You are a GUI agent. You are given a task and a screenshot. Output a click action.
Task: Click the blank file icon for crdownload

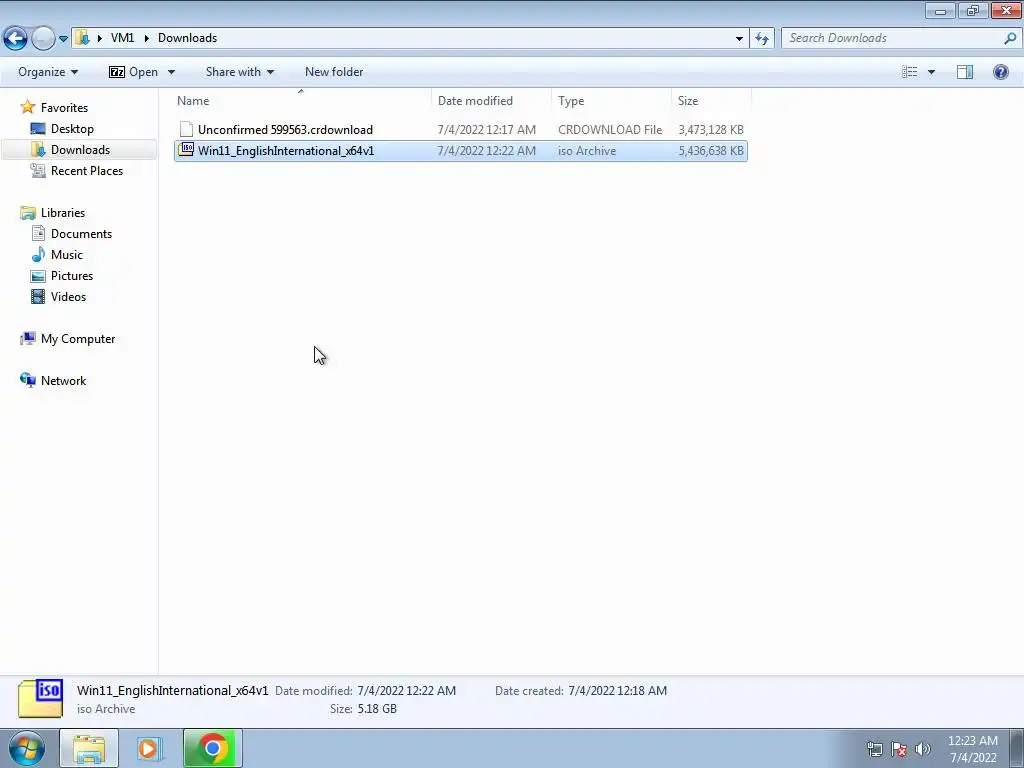tap(186, 129)
